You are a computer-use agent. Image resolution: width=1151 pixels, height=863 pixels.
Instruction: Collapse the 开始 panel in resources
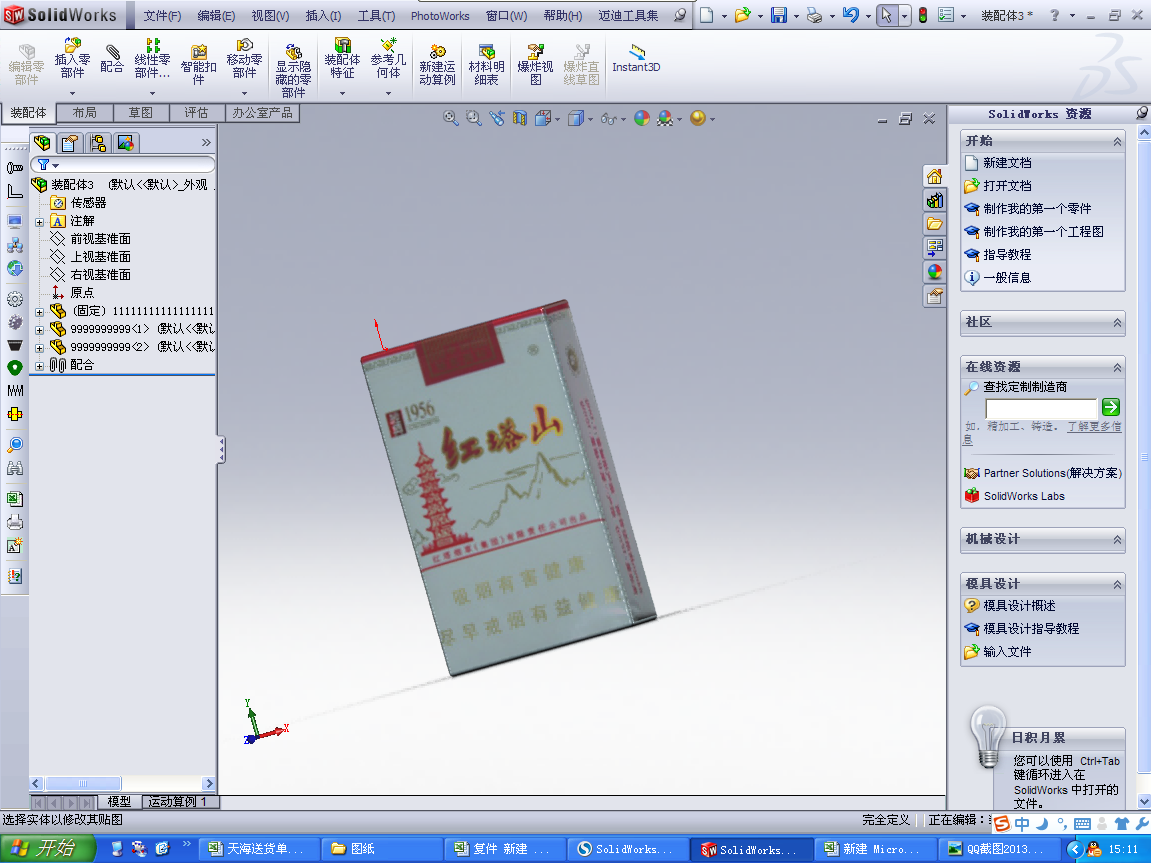(x=1117, y=142)
